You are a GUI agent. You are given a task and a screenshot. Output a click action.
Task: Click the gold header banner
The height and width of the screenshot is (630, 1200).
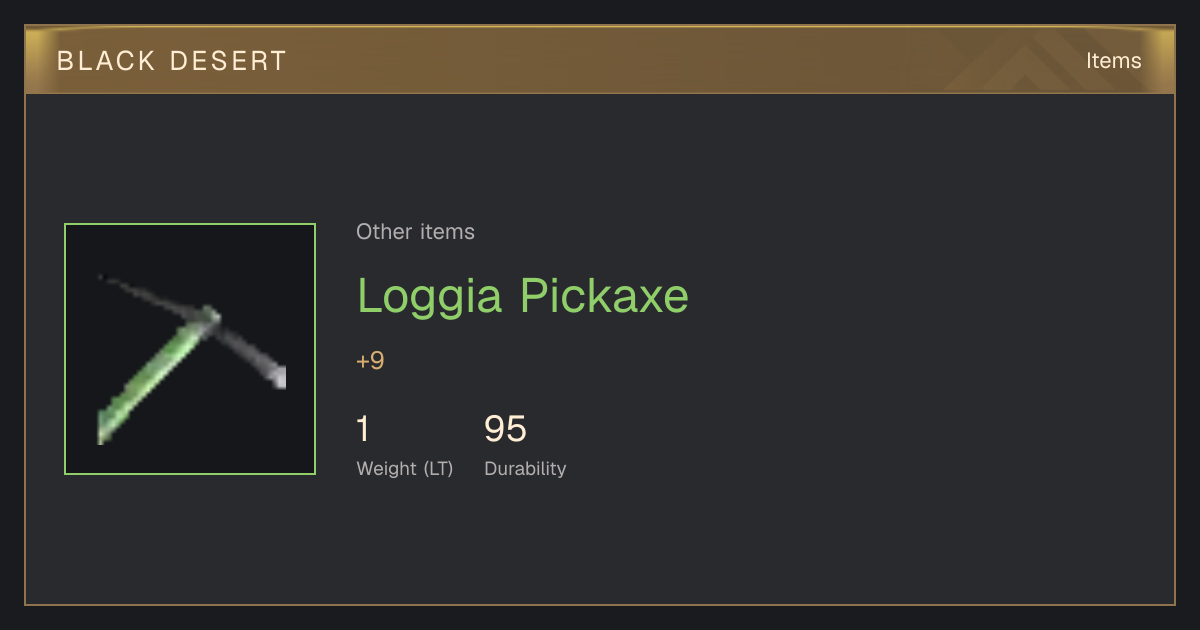tap(600, 60)
